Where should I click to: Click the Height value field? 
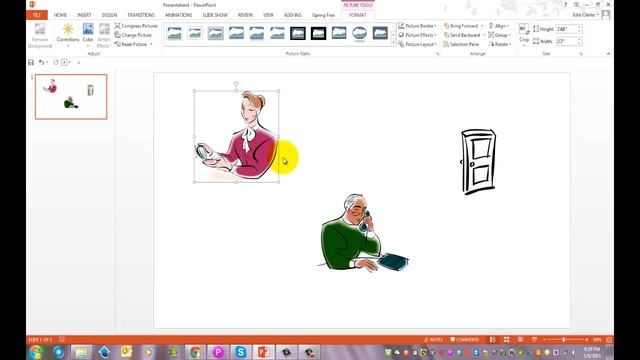tap(566, 29)
